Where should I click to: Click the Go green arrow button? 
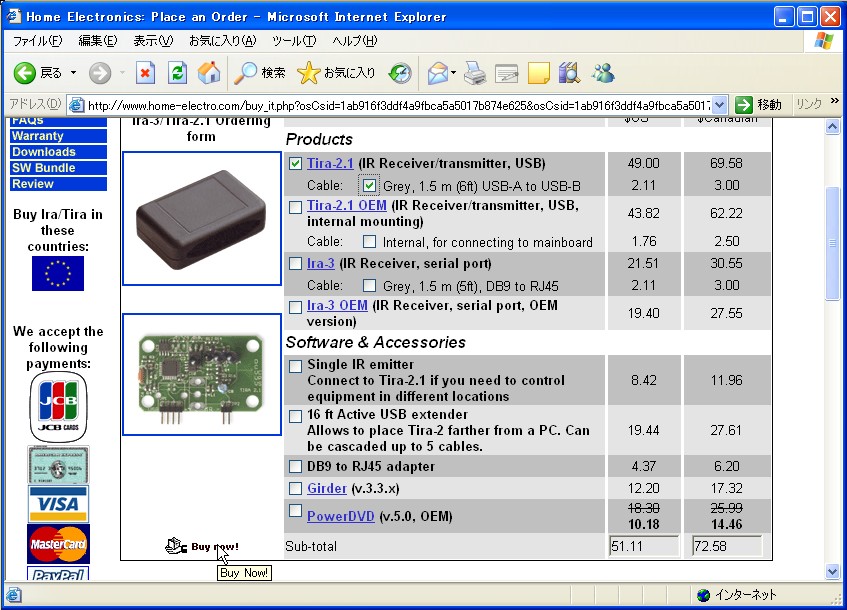point(744,104)
